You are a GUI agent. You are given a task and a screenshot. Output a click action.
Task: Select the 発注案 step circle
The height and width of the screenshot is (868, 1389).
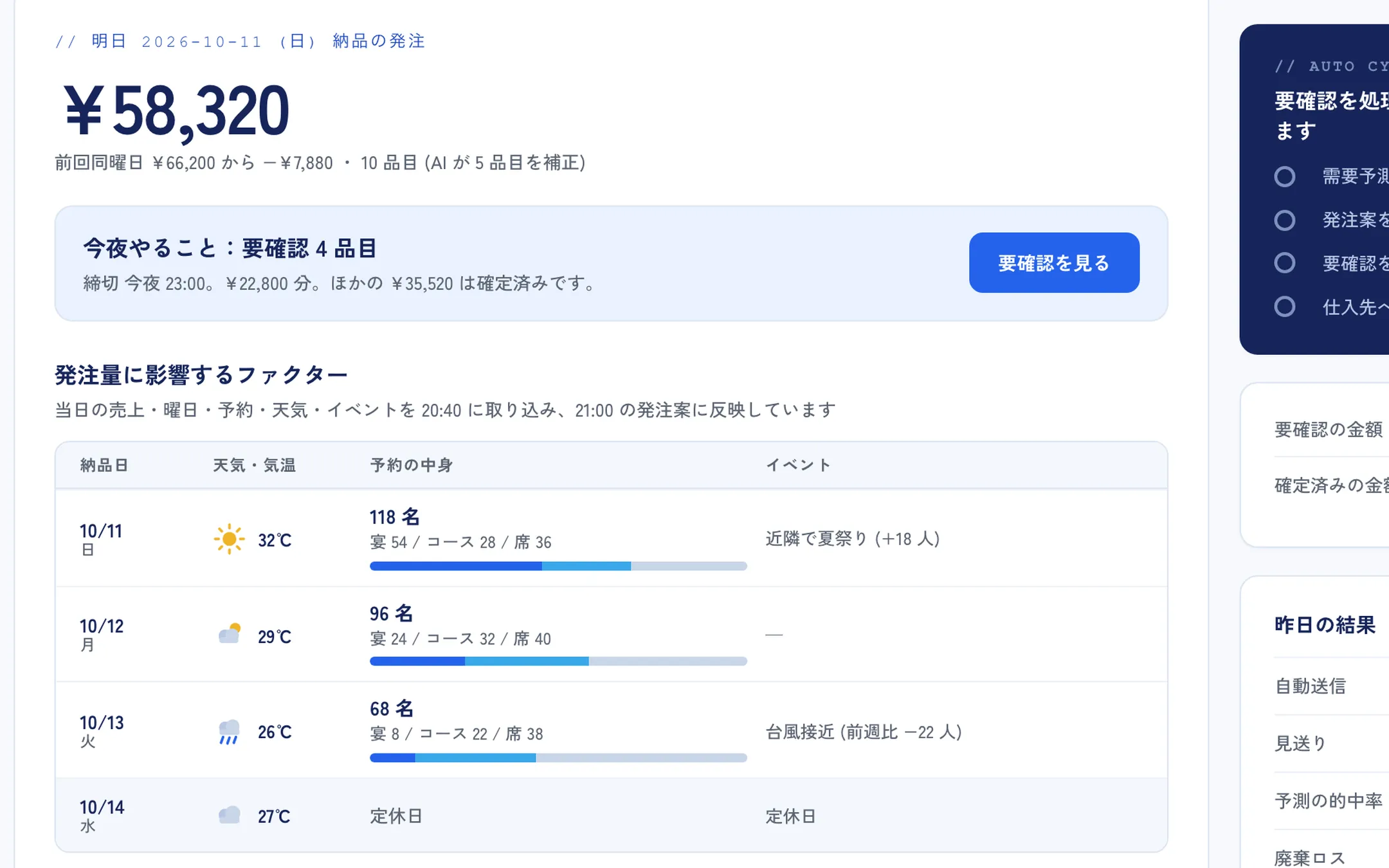tap(1284, 220)
